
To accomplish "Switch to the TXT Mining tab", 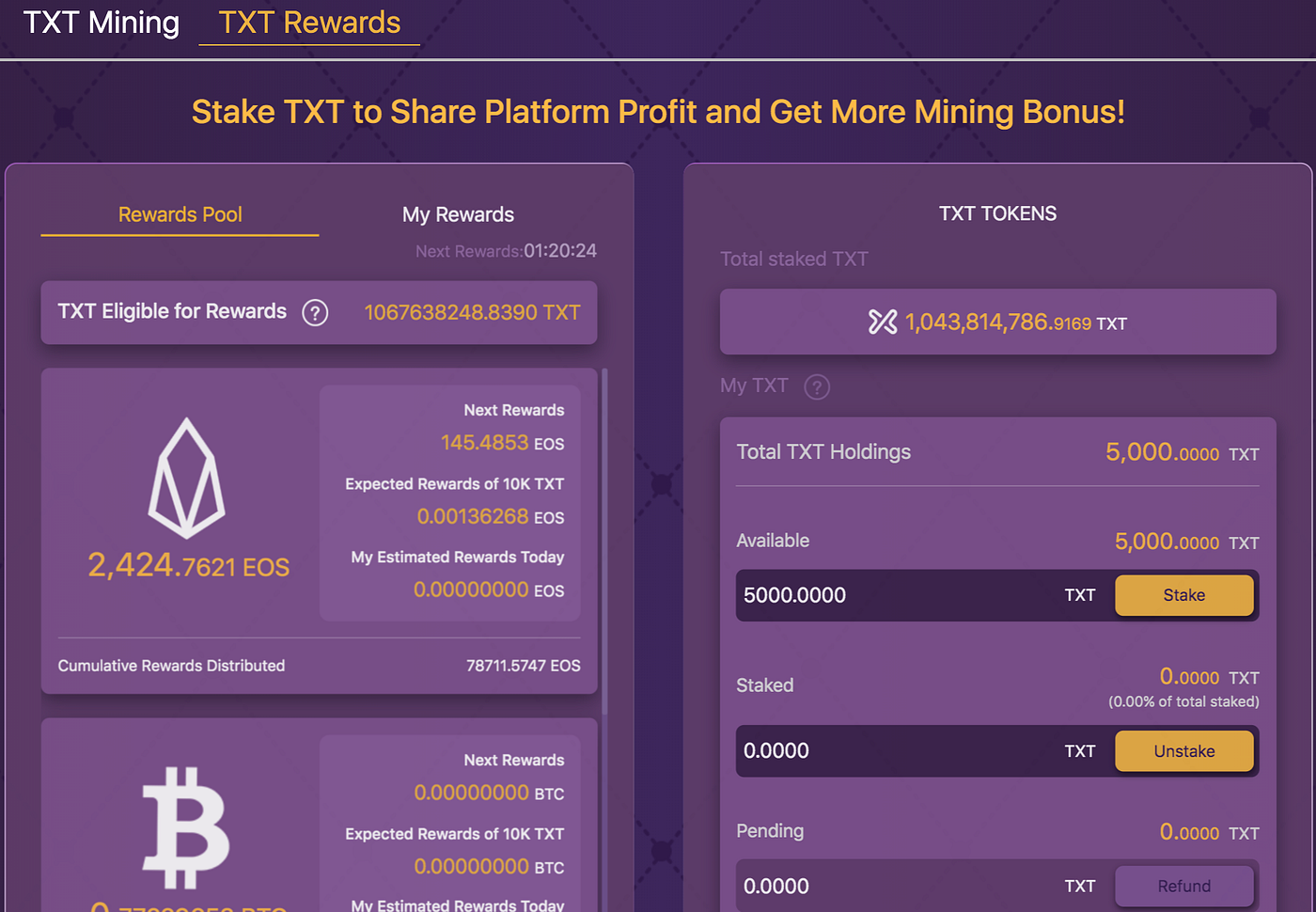I will [100, 23].
